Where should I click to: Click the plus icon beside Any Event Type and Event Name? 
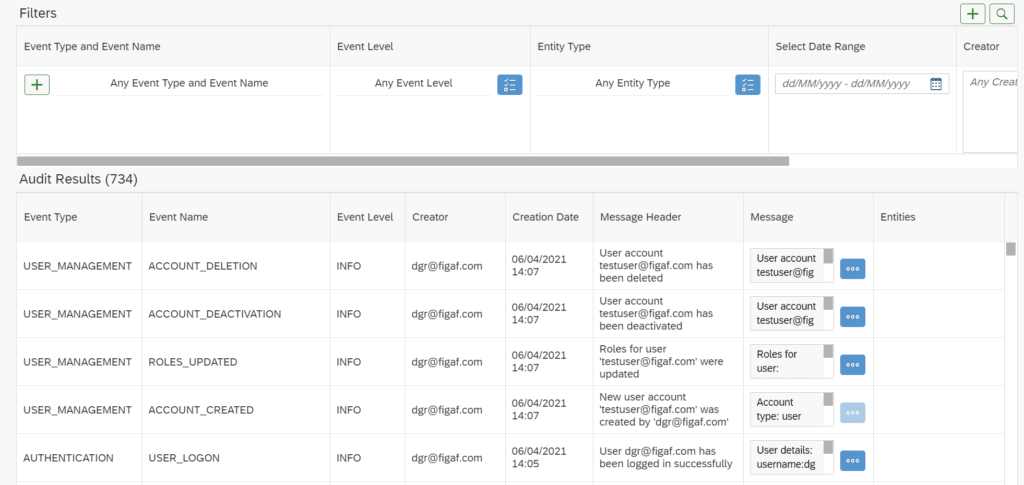[x=37, y=84]
